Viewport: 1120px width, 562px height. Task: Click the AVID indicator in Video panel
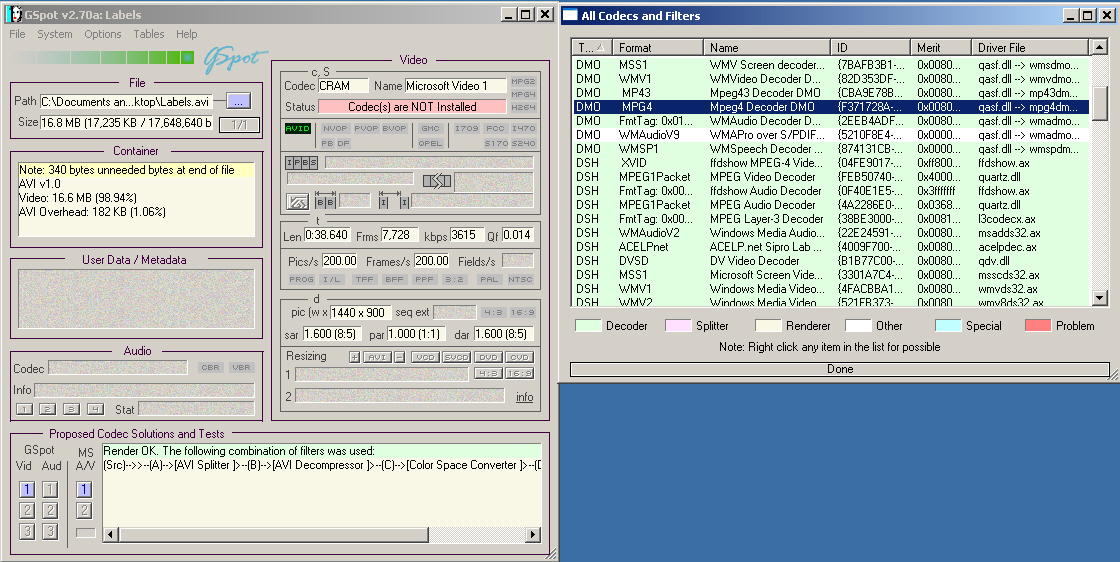[298, 129]
